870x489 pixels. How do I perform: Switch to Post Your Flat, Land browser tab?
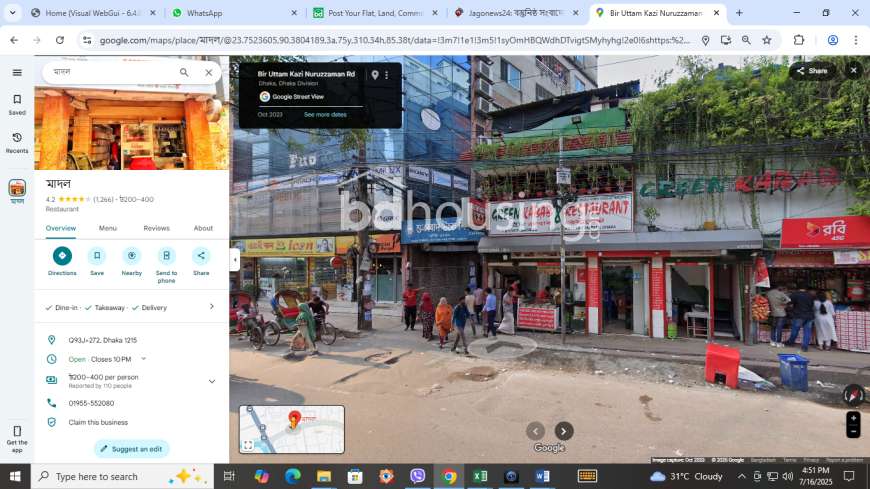[375, 13]
